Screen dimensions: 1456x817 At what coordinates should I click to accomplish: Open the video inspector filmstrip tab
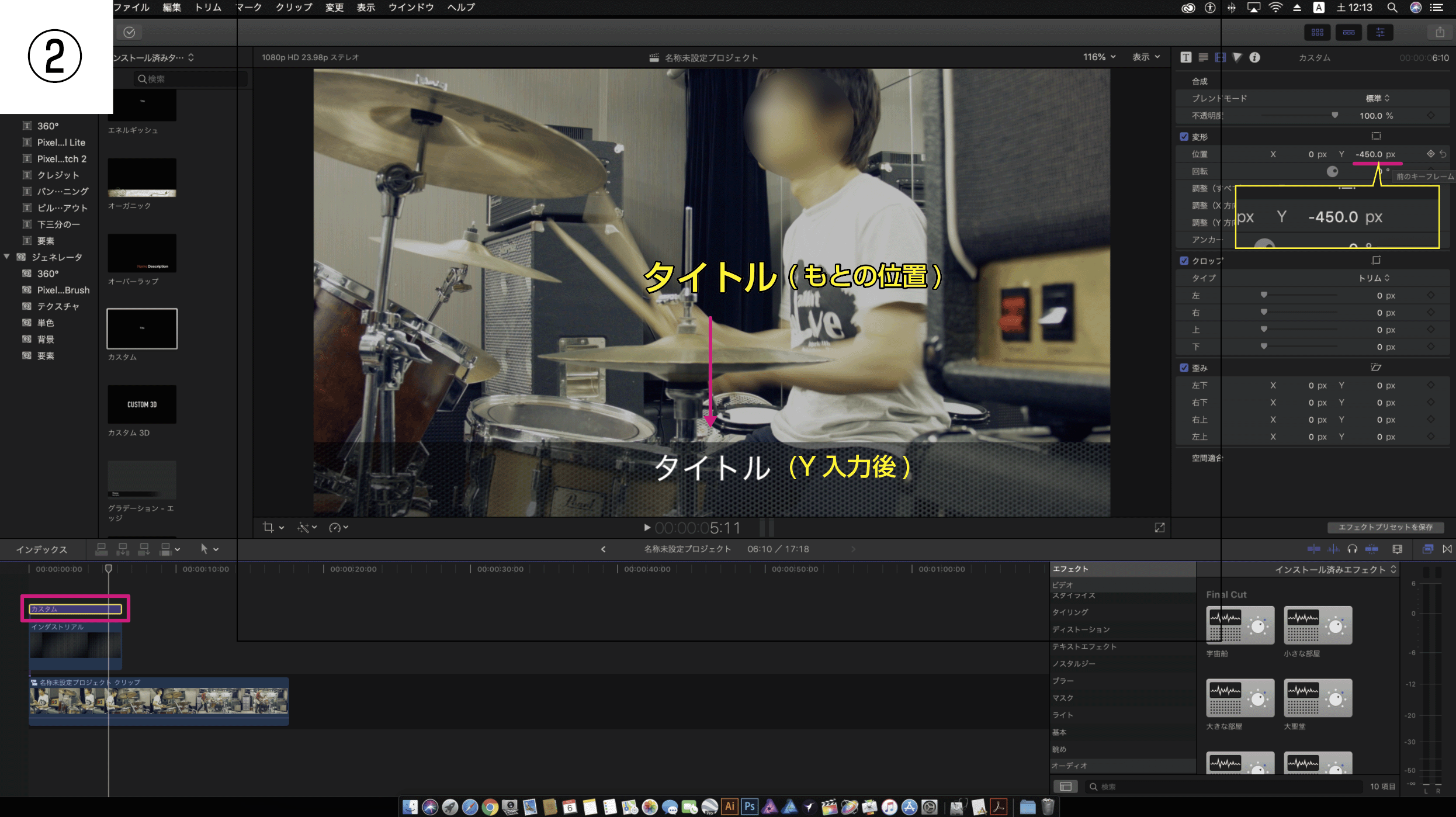point(1220,57)
